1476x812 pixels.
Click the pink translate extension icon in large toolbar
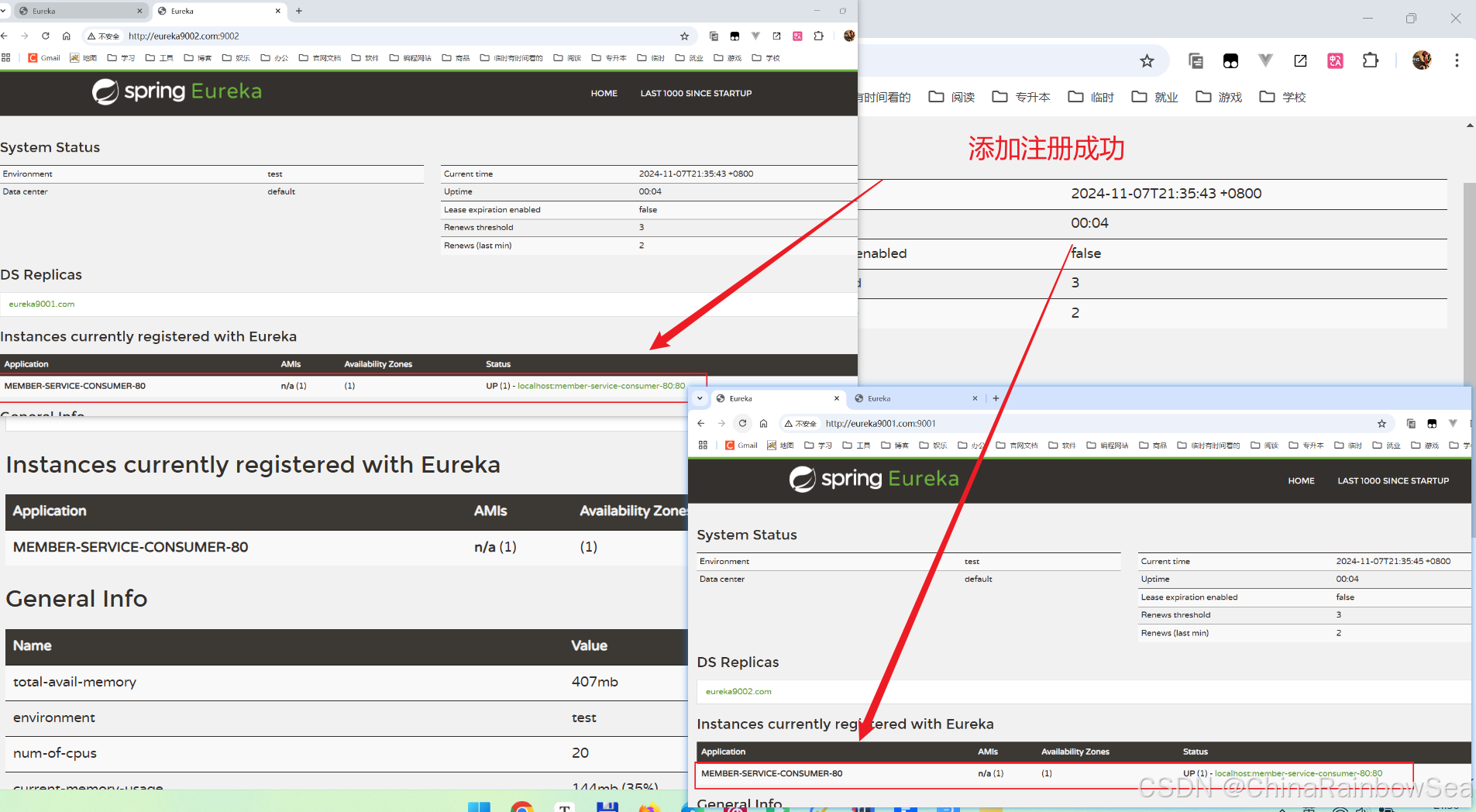(x=1335, y=60)
